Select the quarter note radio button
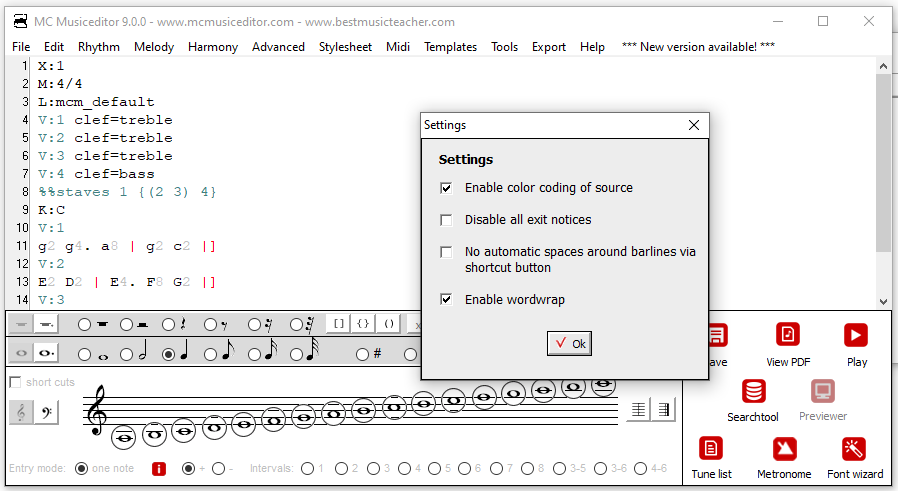Viewport: 898px width, 491px height. (x=168, y=355)
